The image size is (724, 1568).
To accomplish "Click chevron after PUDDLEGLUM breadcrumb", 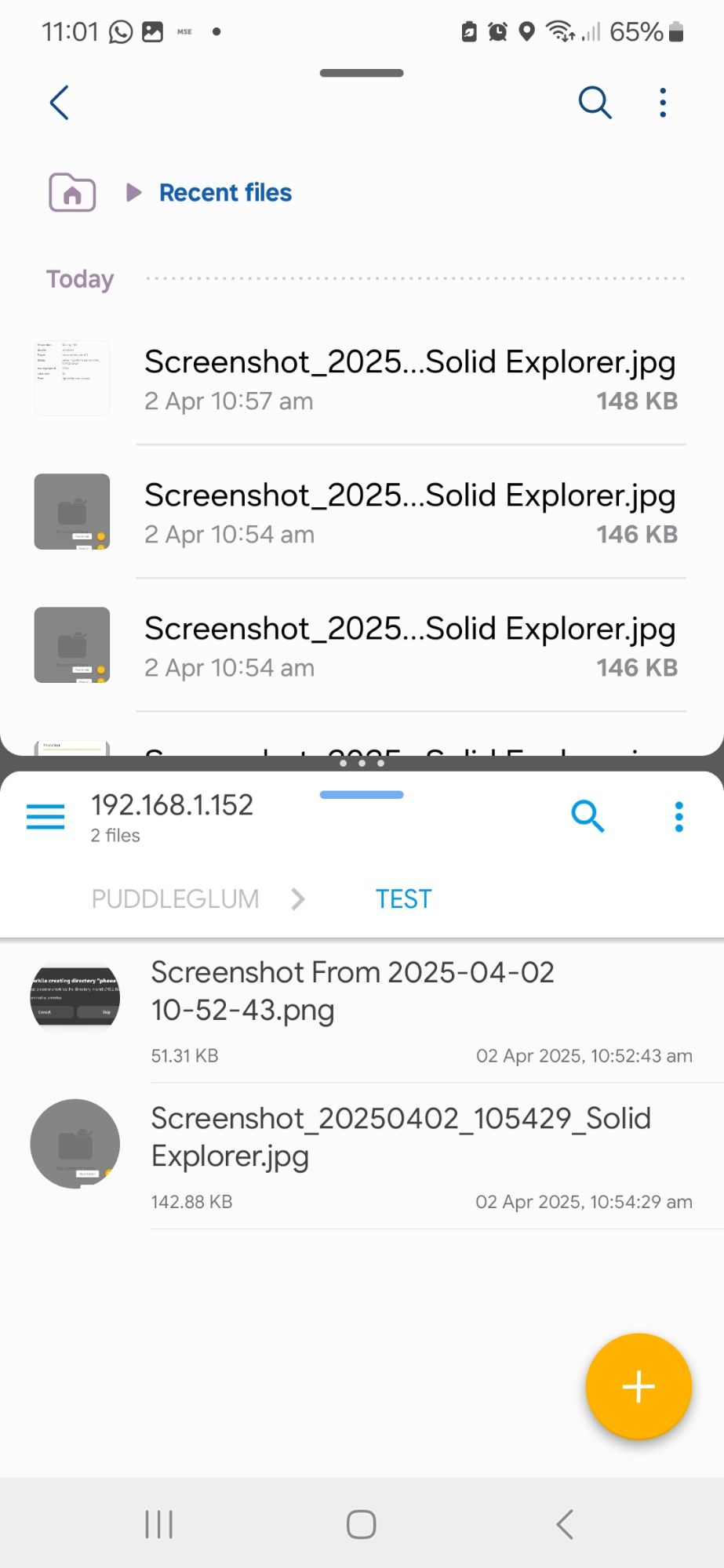I will point(297,898).
